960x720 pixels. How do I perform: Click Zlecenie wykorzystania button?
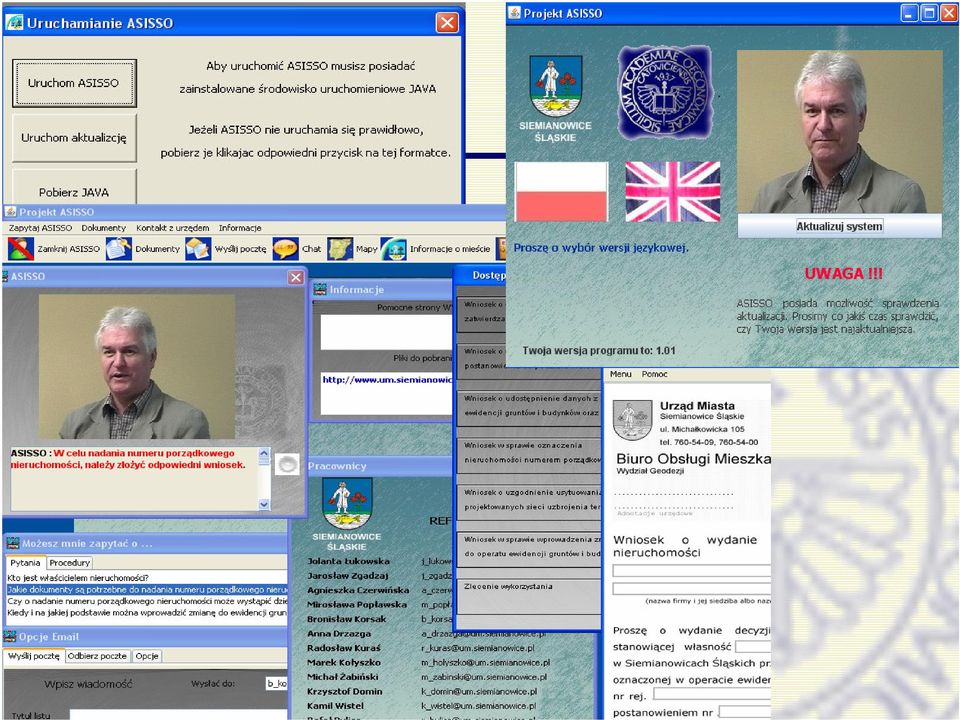click(530, 596)
